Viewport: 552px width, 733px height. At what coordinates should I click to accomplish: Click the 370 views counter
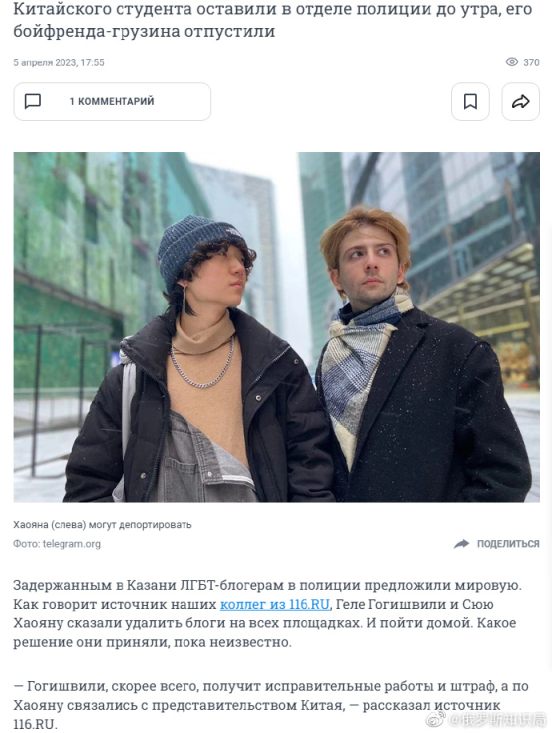click(x=531, y=62)
